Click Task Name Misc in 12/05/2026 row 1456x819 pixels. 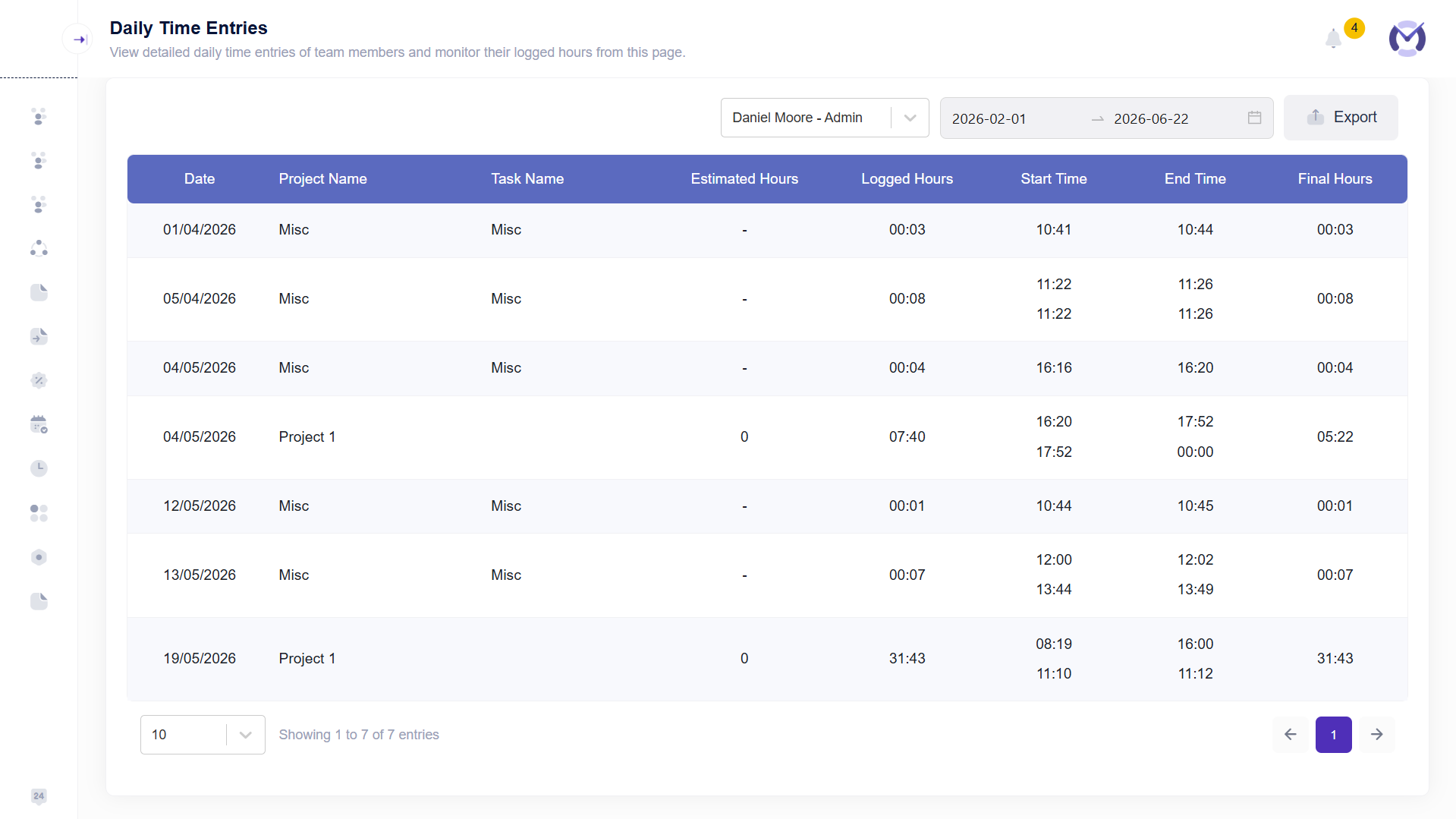[506, 506]
